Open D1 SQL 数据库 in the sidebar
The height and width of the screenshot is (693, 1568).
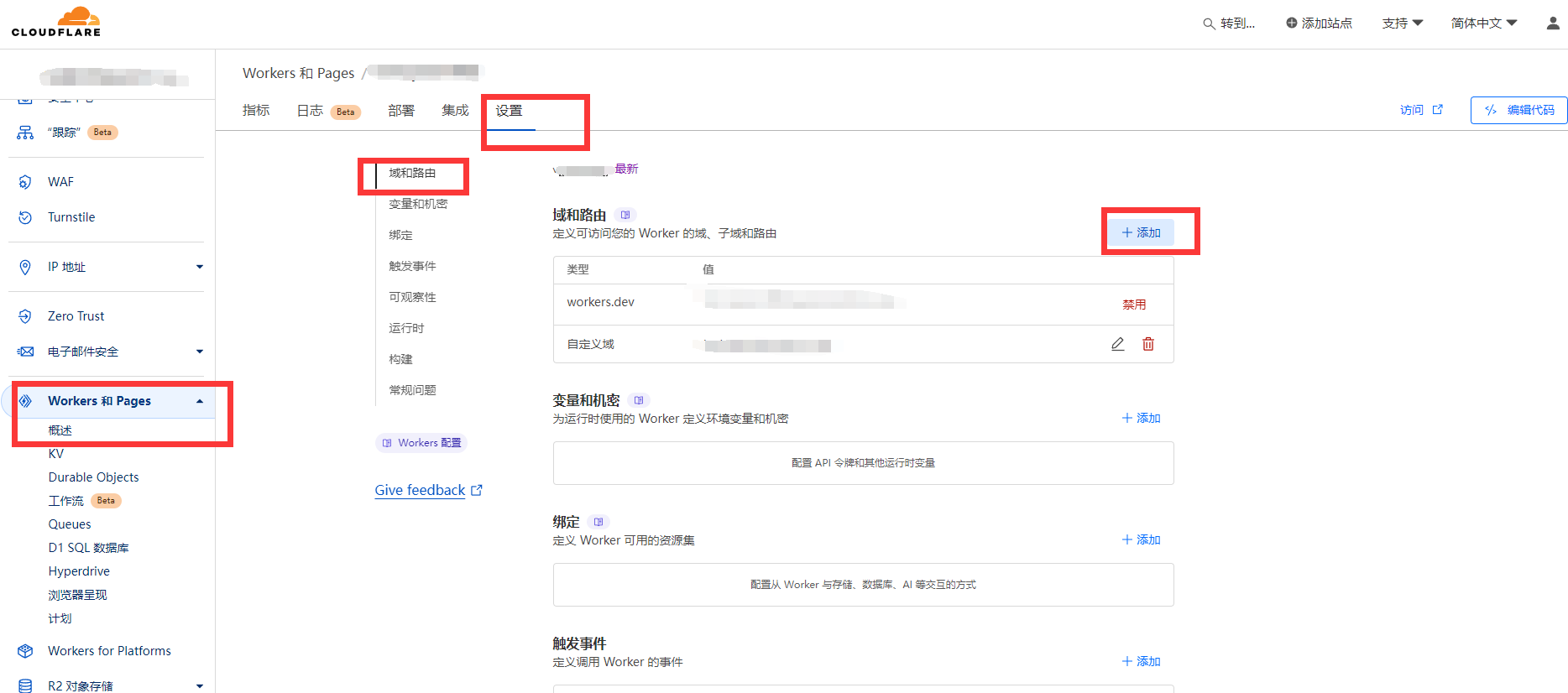click(88, 548)
